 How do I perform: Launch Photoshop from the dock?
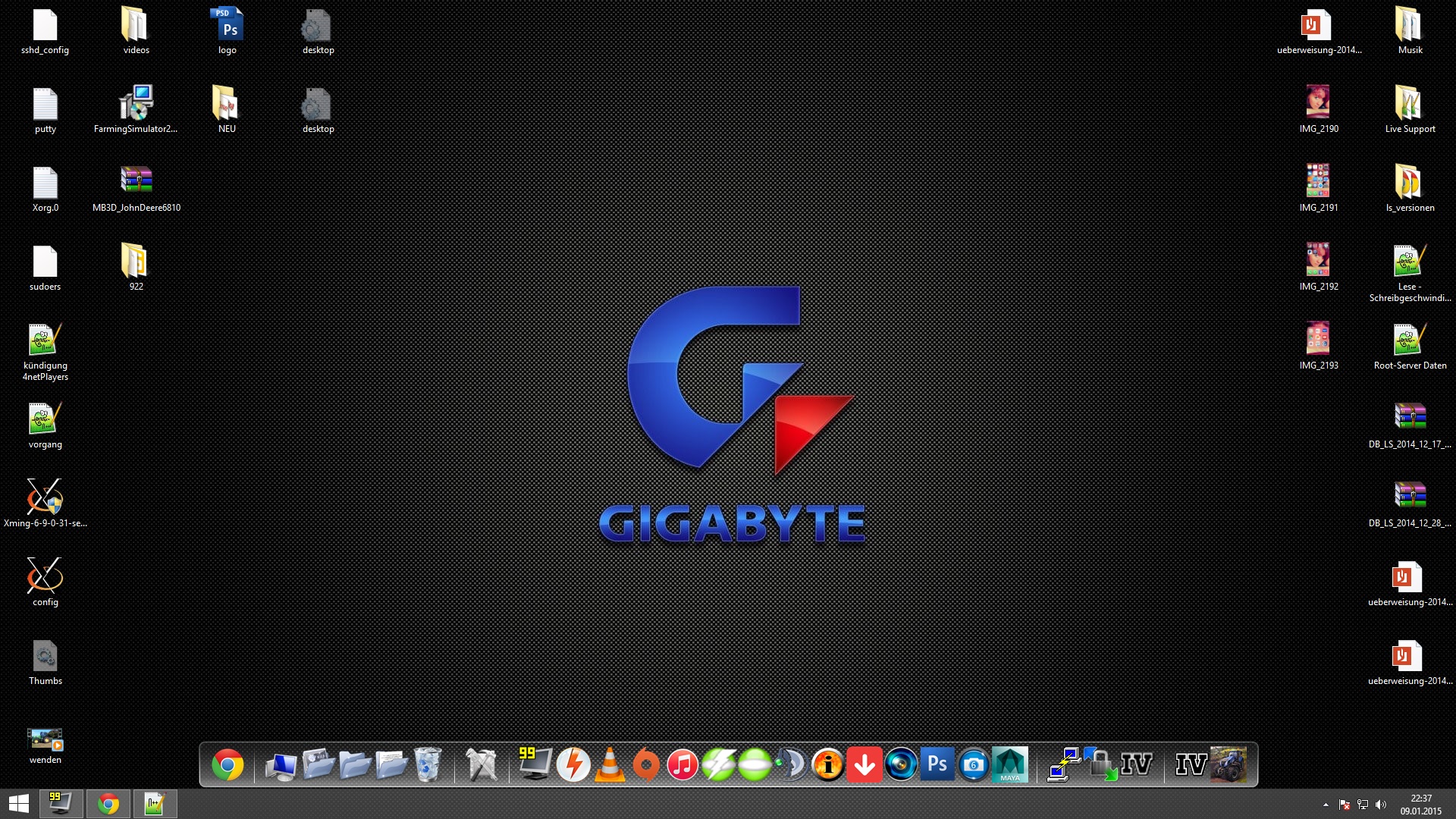937,764
